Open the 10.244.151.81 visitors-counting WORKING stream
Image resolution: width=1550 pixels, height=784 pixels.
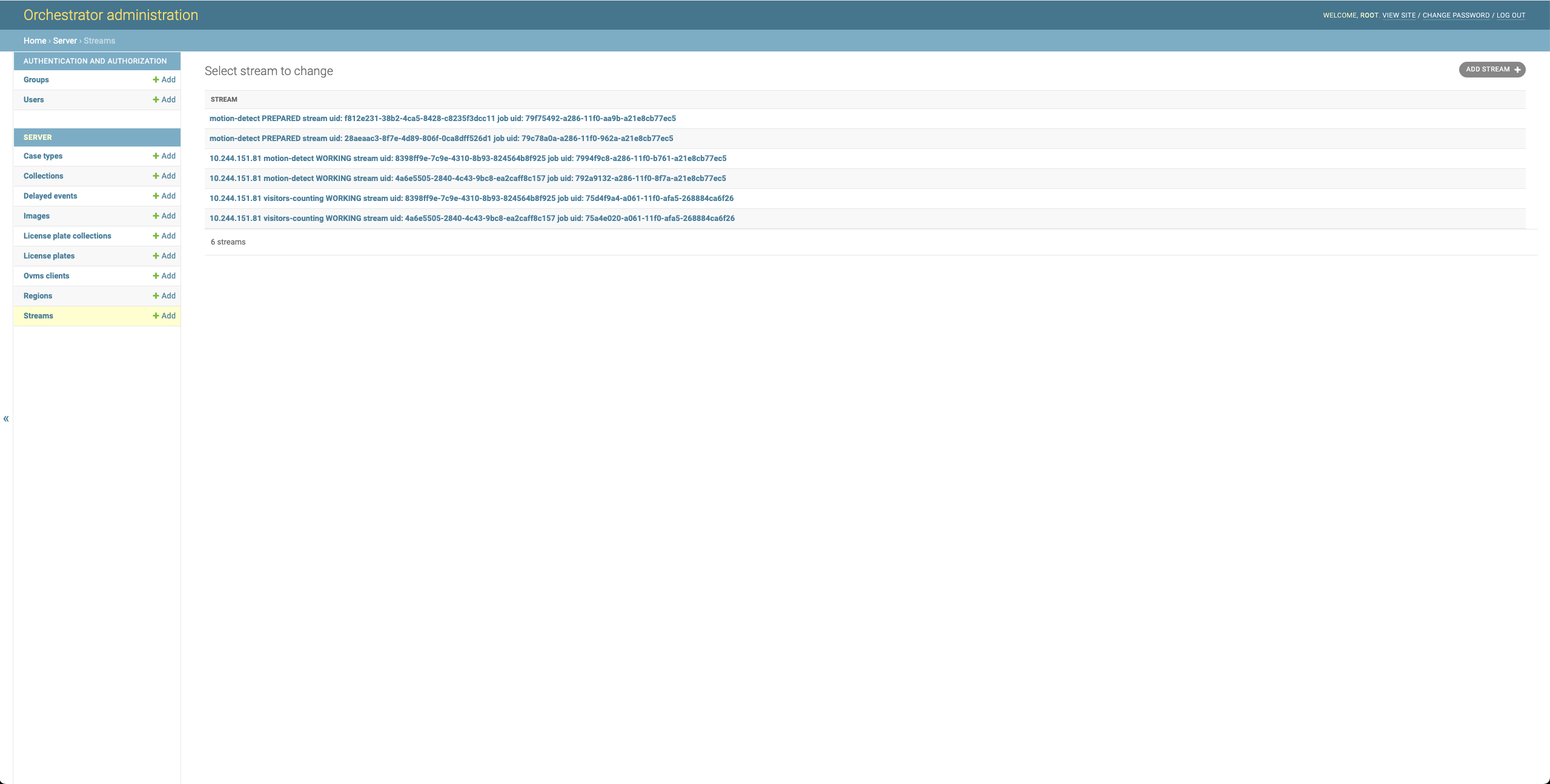tap(471, 198)
